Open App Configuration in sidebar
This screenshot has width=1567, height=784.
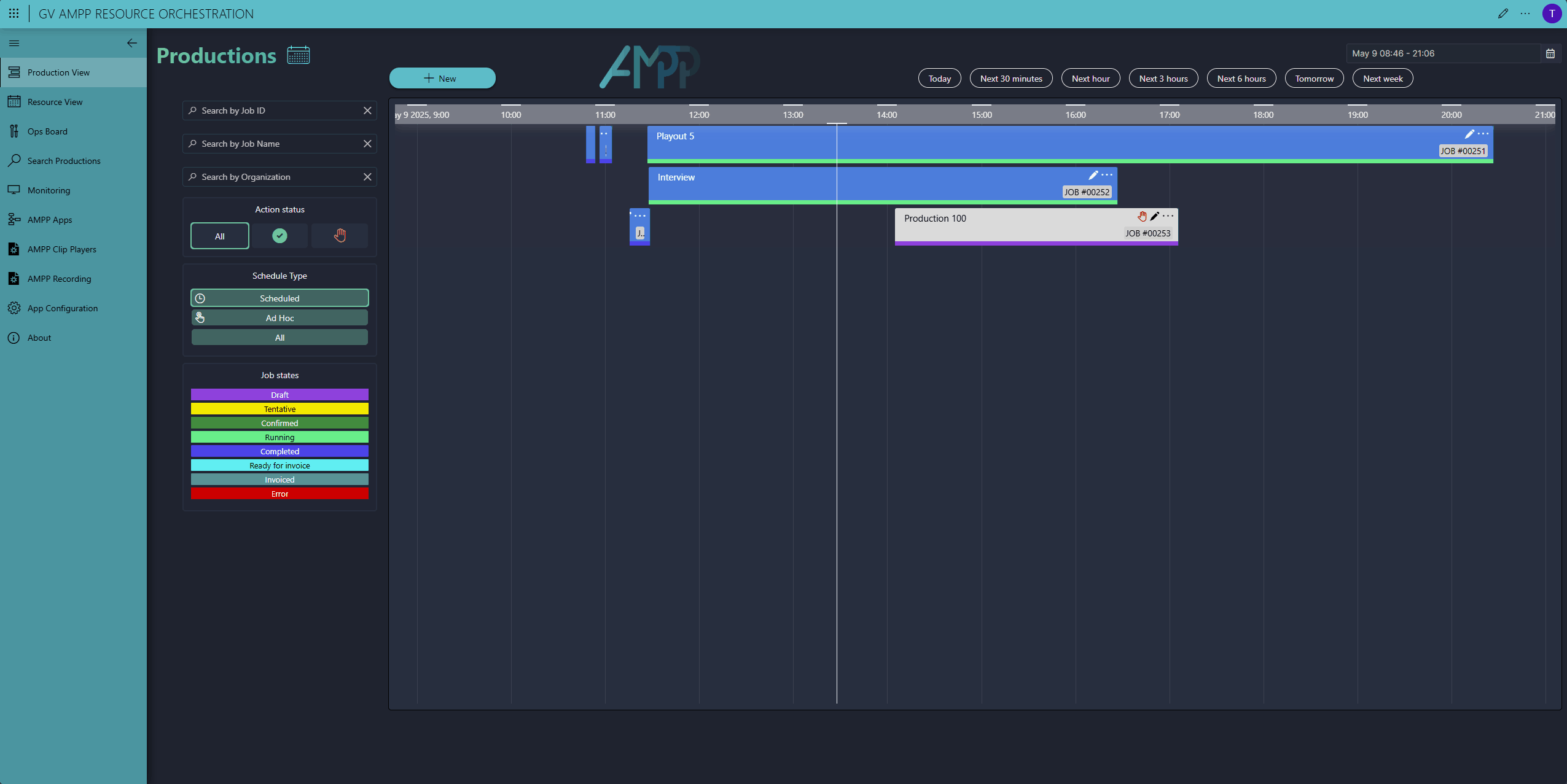pos(74,308)
